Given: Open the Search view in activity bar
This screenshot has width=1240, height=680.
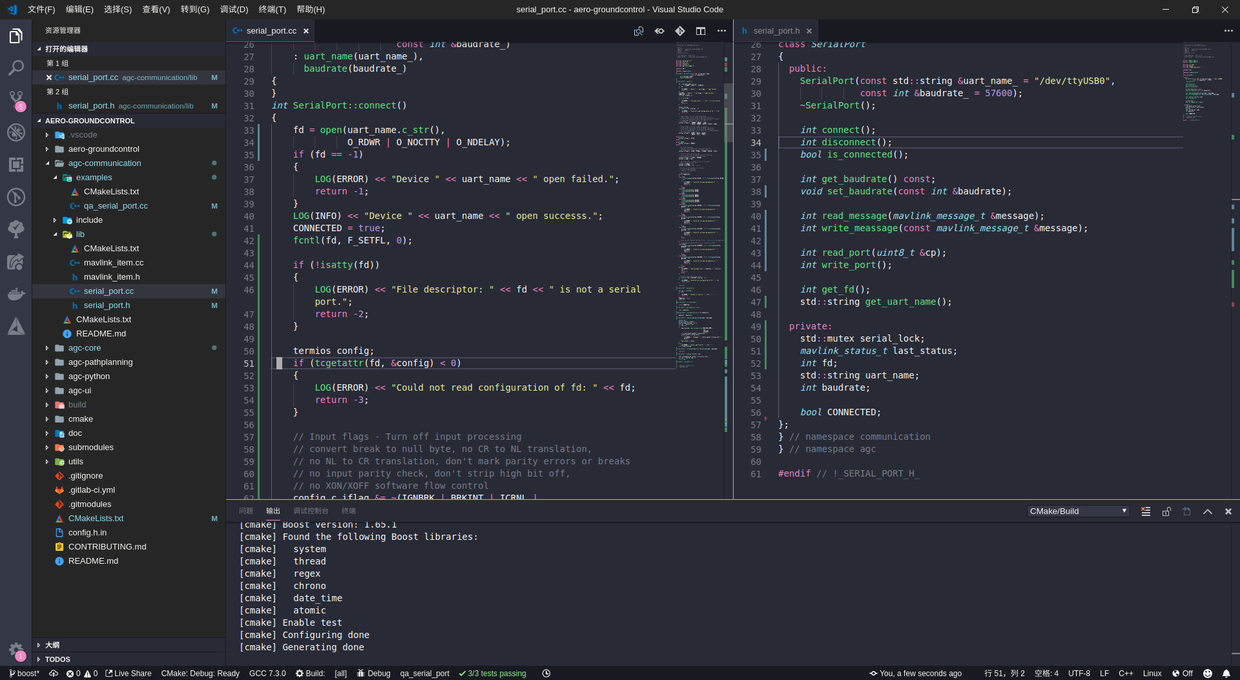Looking at the screenshot, I should pos(16,68).
